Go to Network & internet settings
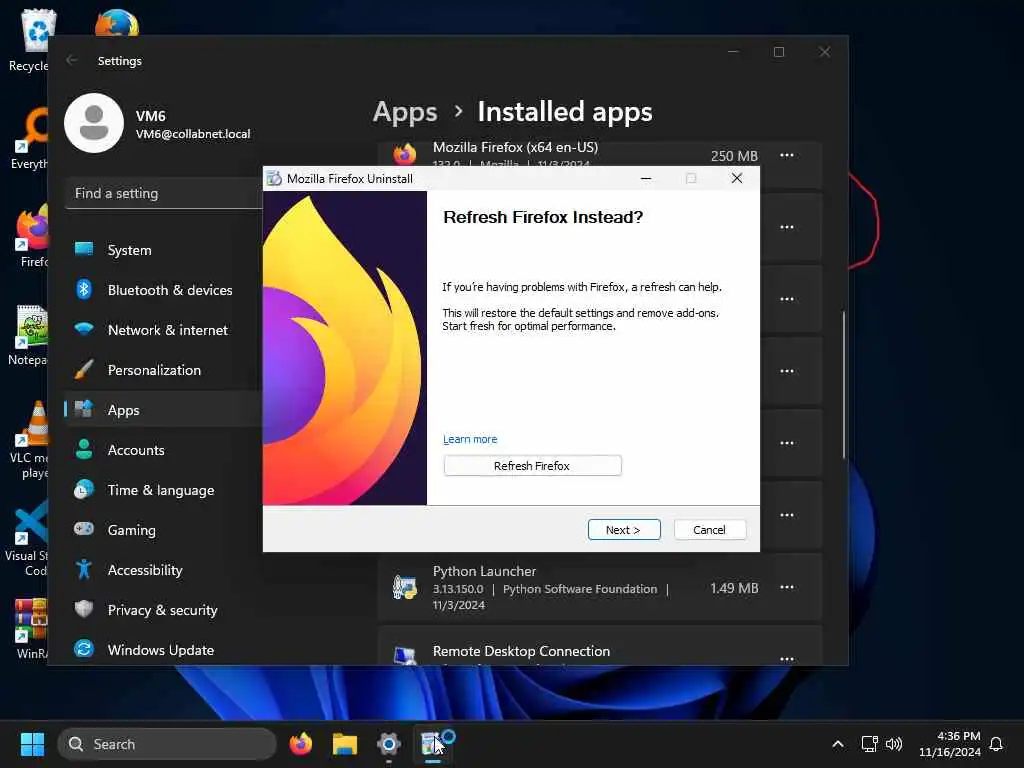 tap(163, 330)
